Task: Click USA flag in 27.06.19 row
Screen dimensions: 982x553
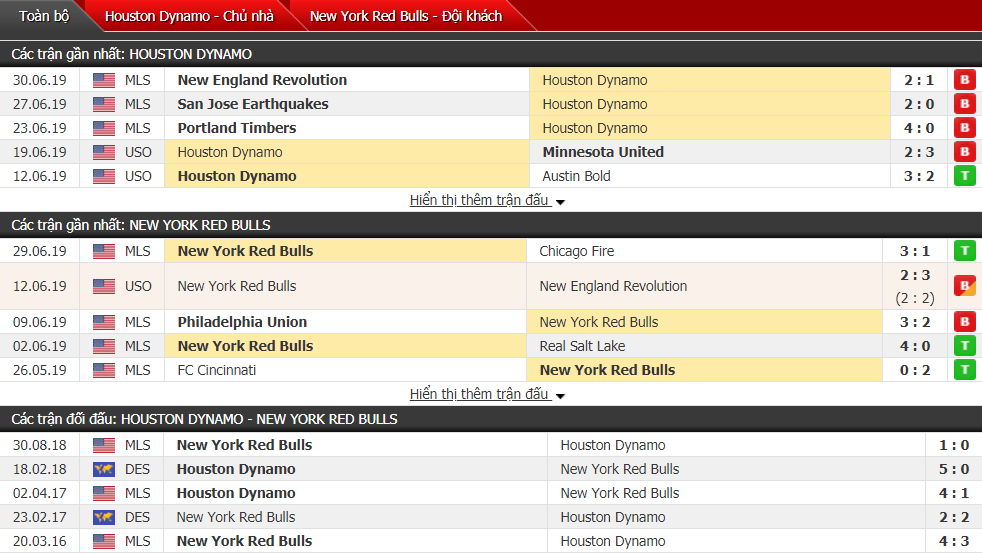Action: pos(104,104)
